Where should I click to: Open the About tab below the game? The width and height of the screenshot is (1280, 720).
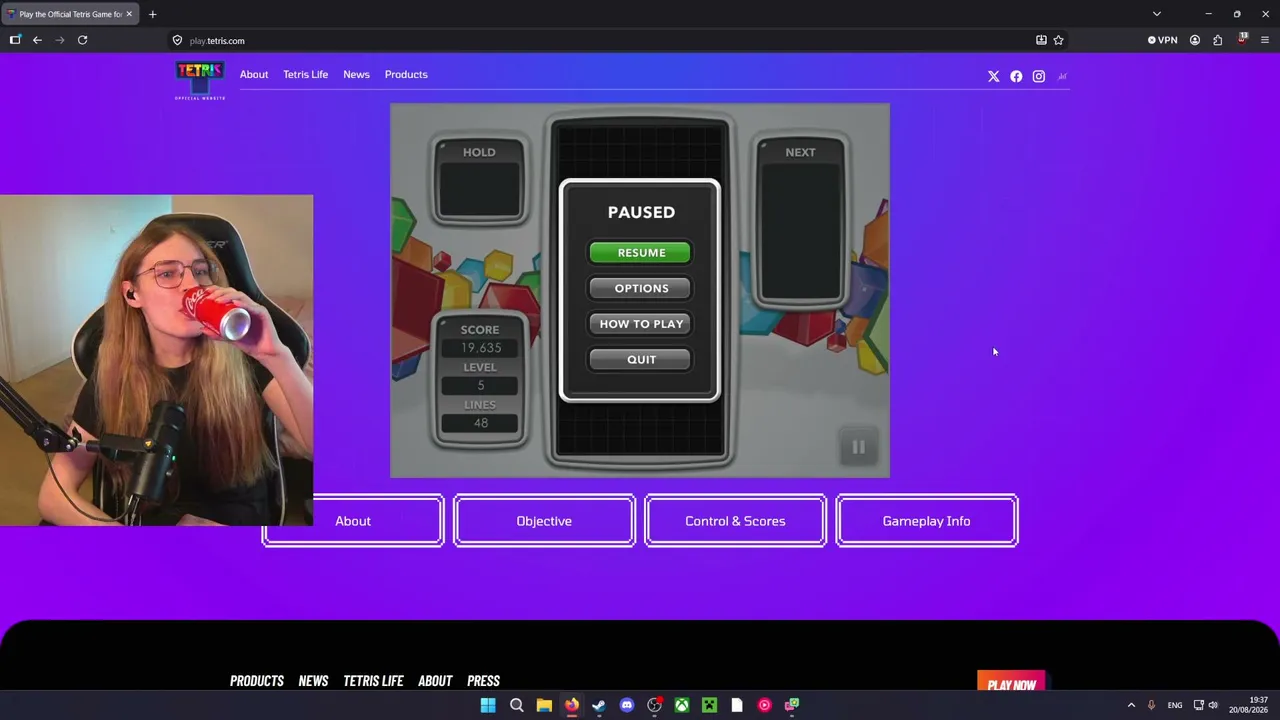pos(353,521)
